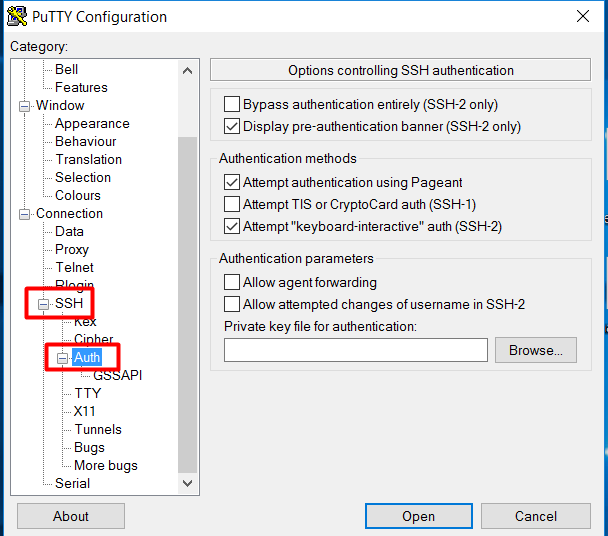The height and width of the screenshot is (536, 608).
Task: Click the About button
Action: [71, 516]
